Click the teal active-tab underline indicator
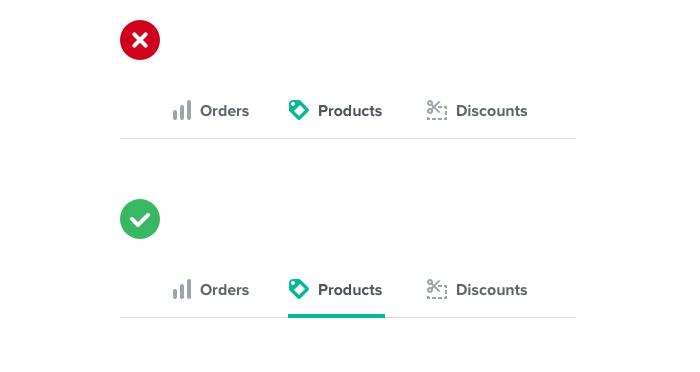This screenshot has height=372, width=700. 336,316
